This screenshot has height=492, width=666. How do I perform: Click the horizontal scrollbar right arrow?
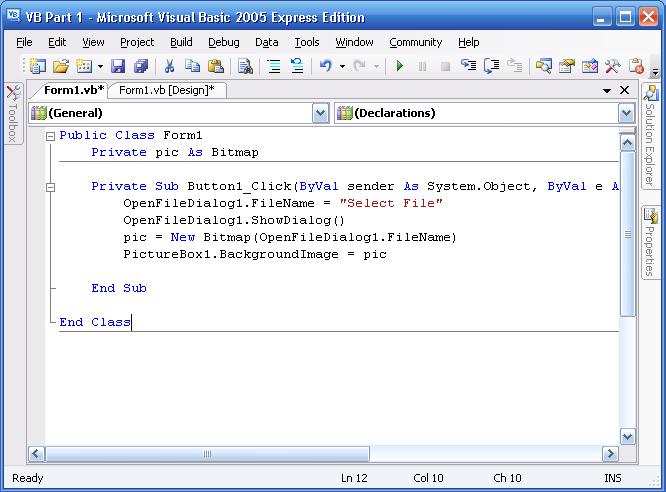[x=610, y=454]
